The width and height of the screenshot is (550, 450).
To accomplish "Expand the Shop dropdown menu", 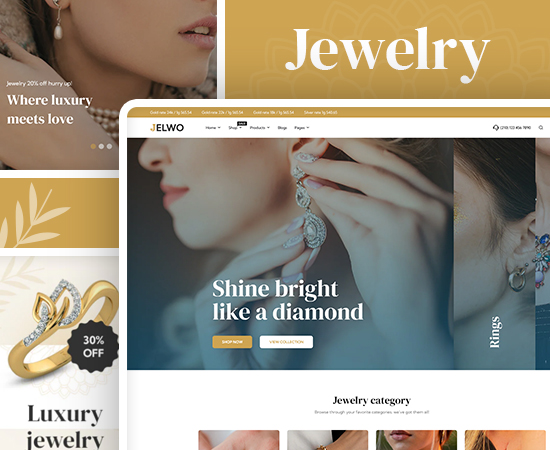I will pos(235,128).
